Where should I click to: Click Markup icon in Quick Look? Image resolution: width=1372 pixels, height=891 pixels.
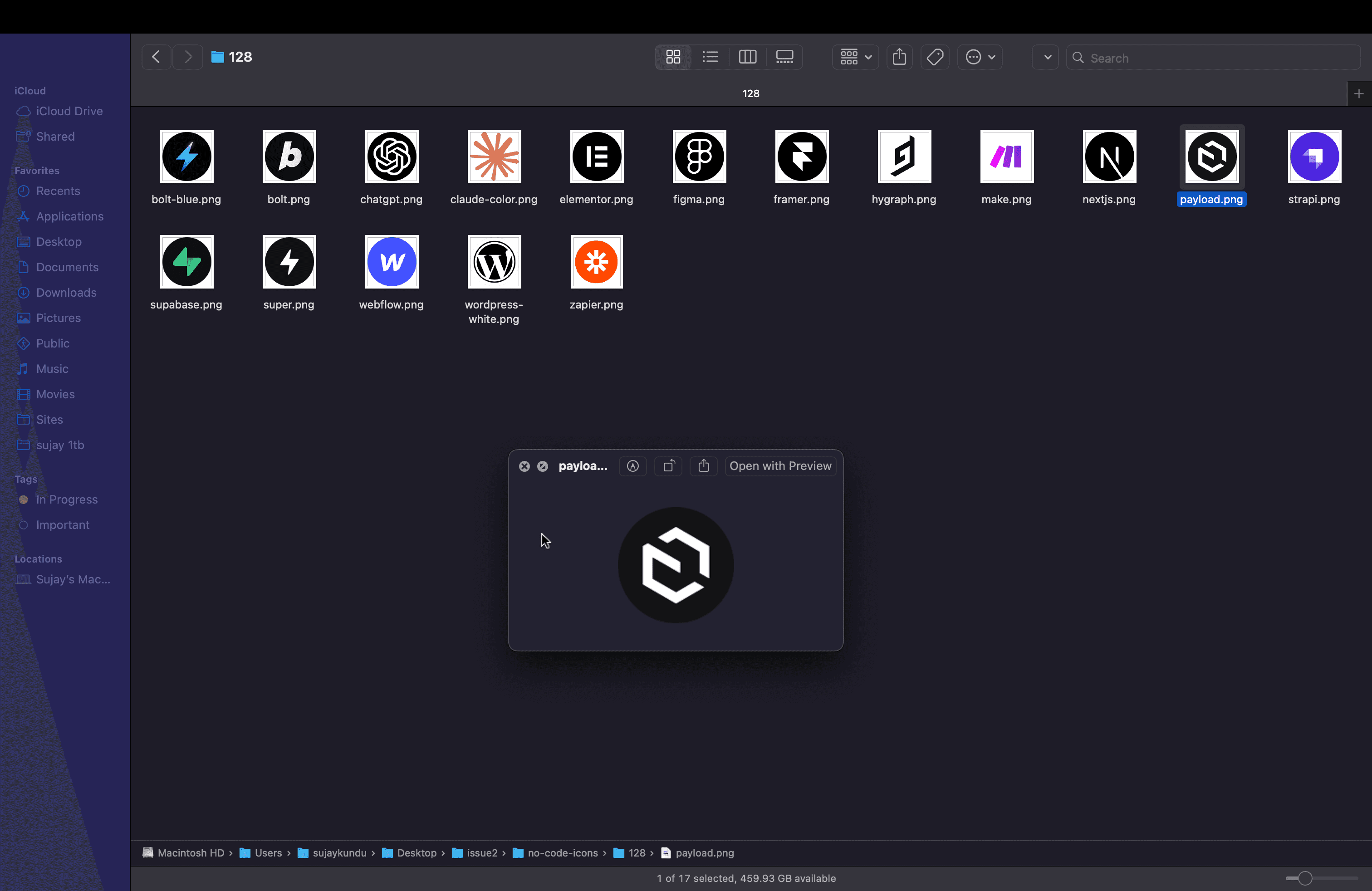point(632,466)
